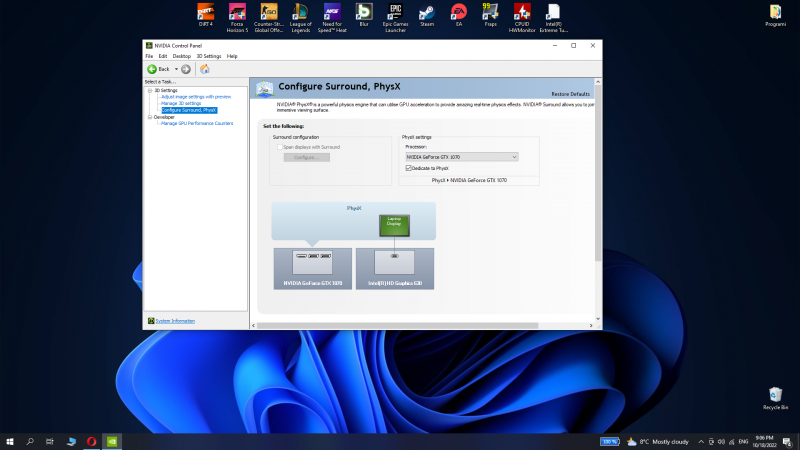This screenshot has width=800, height=450.
Task: Select Adjust image settings with preview
Action: 196,96
